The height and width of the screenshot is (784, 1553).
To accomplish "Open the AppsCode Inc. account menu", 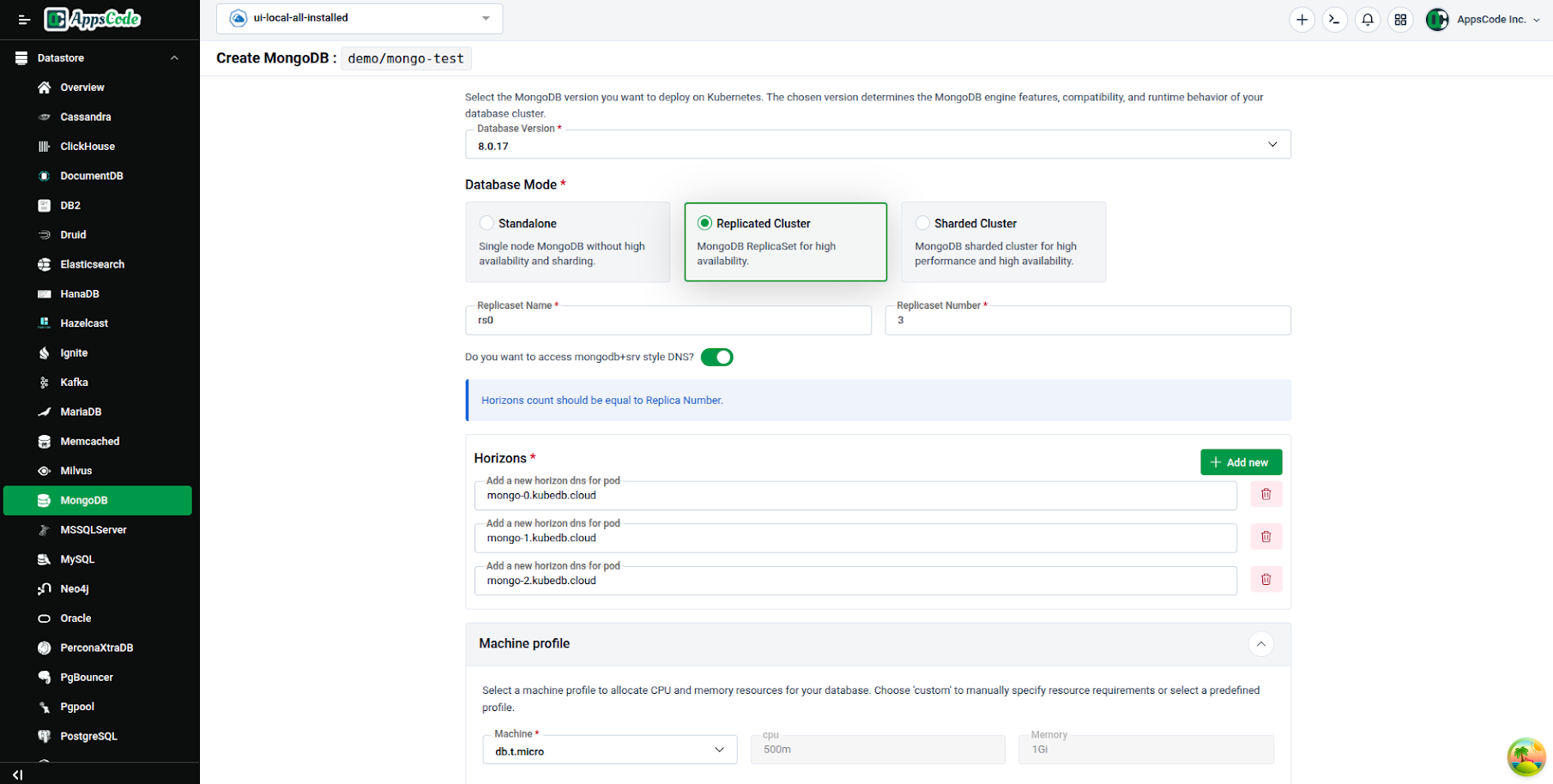I will (x=1498, y=20).
